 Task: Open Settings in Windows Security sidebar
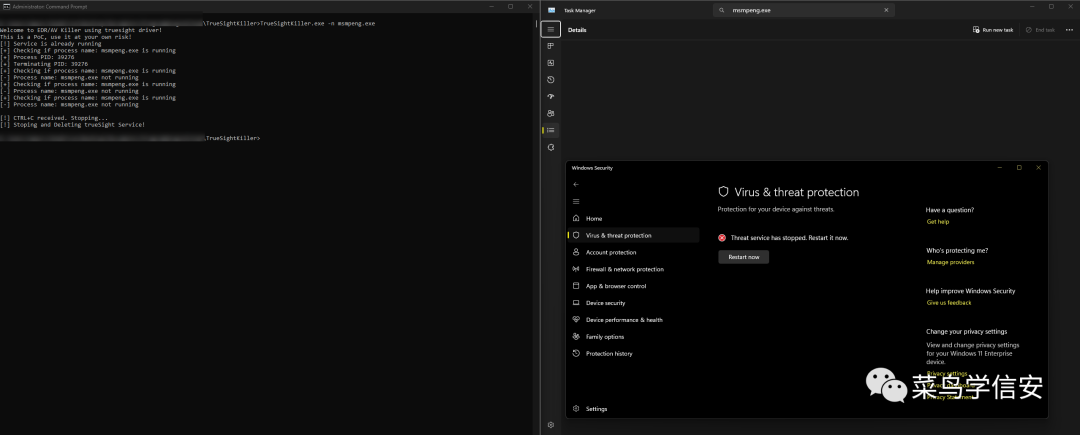633,409
